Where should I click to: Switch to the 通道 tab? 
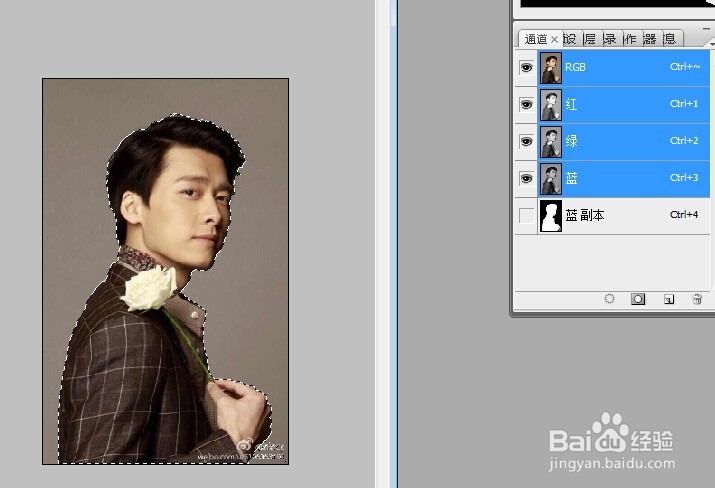click(x=535, y=39)
